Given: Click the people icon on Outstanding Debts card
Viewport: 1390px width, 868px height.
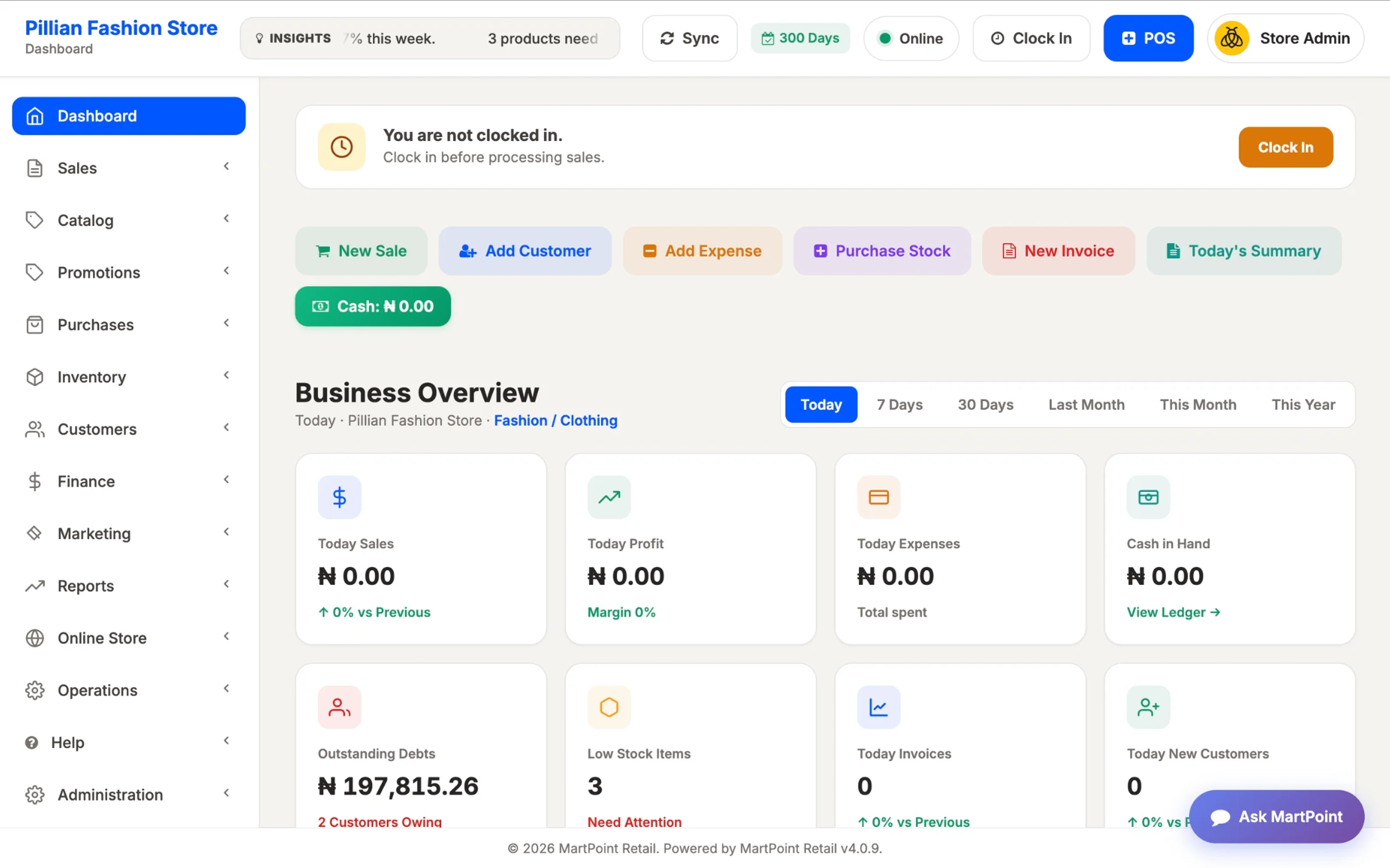Looking at the screenshot, I should pos(339,707).
